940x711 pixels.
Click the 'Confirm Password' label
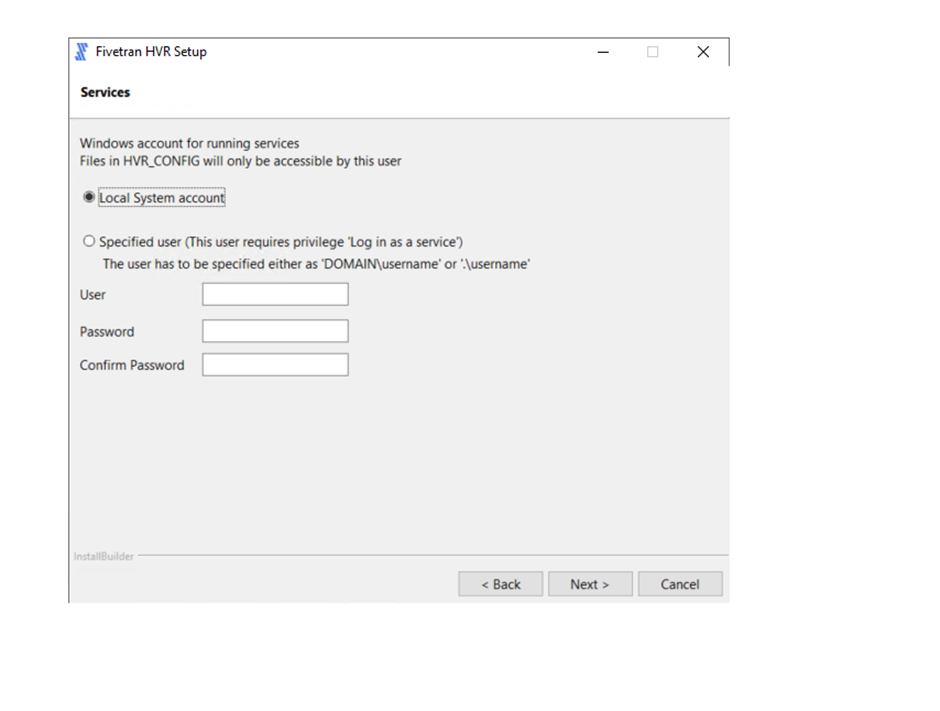coord(132,365)
